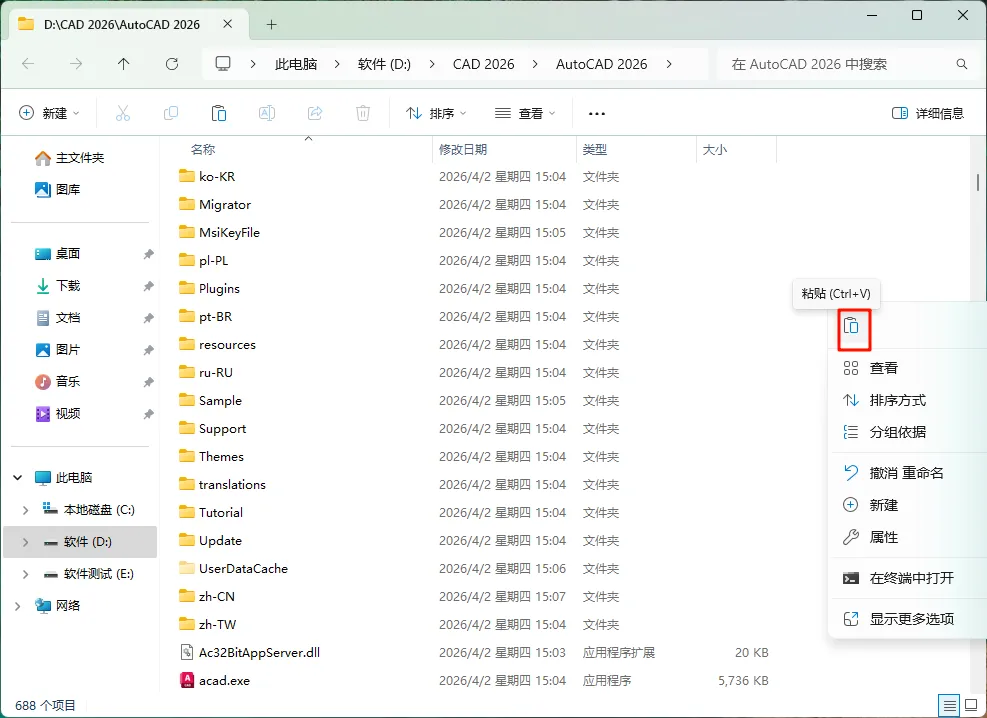Expand the 软件 (D:) tree node

point(25,542)
